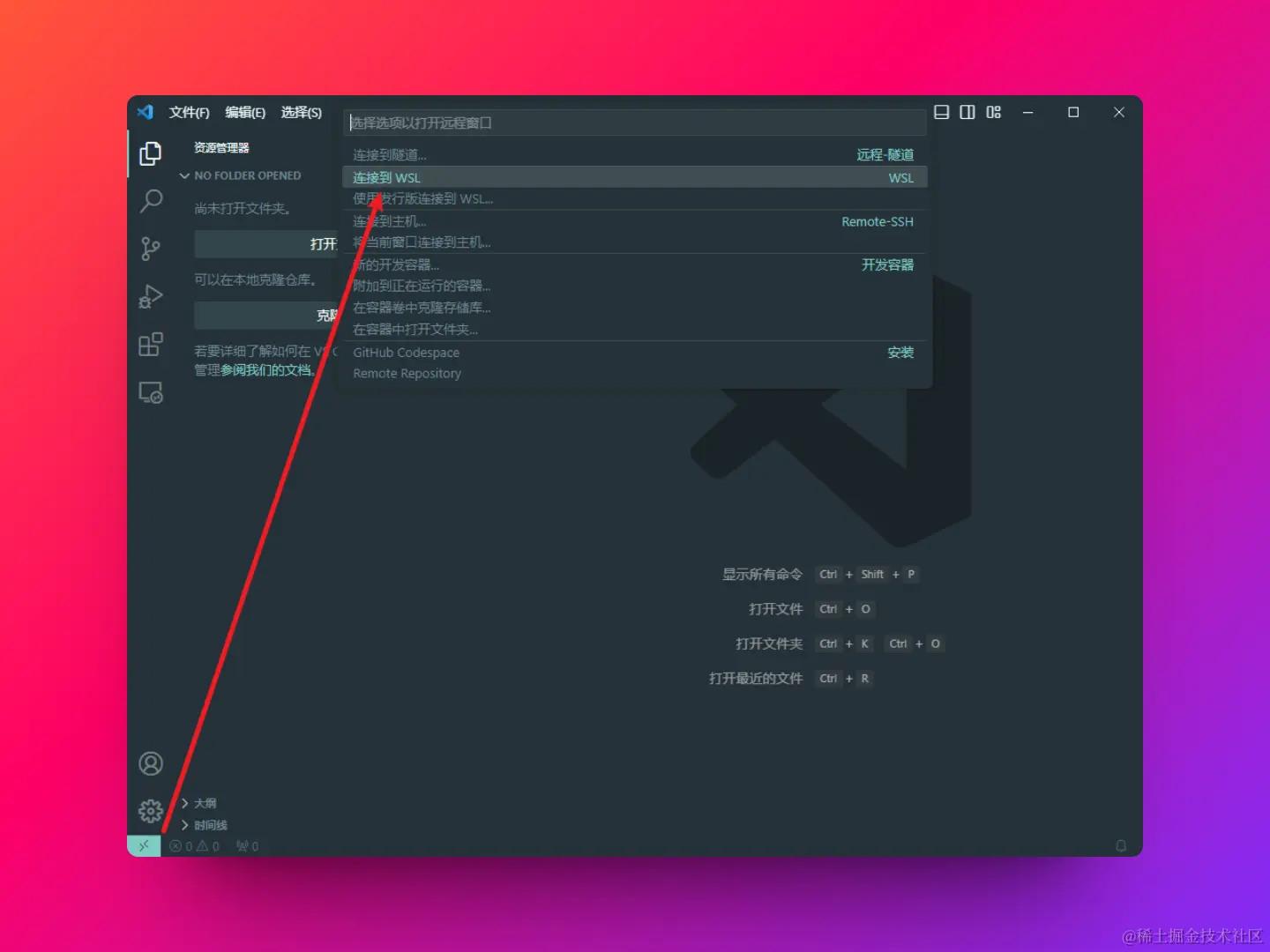Open the Explorer view in the activity bar
The width and height of the screenshot is (1270, 952).
[151, 153]
